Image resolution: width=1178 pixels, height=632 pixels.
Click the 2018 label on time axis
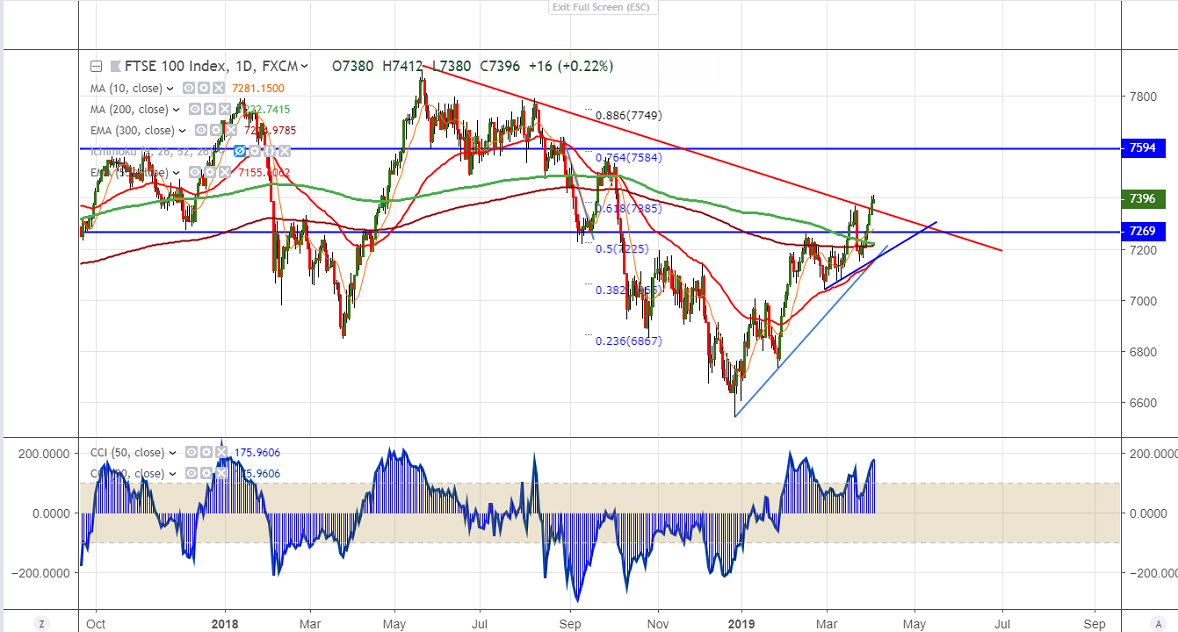tap(225, 624)
